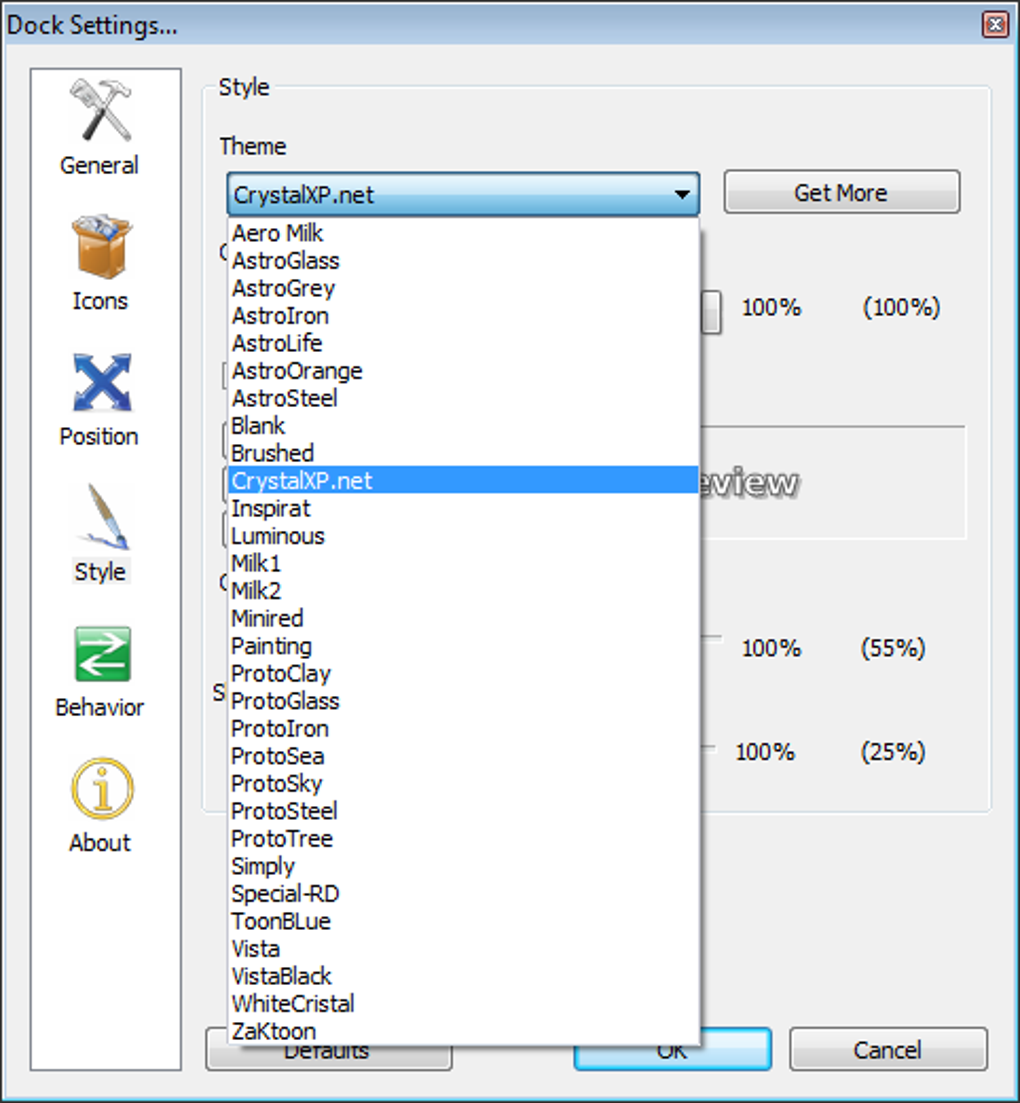Screen dimensions: 1020x1103
Task: Open the About info icon
Action: point(101,790)
